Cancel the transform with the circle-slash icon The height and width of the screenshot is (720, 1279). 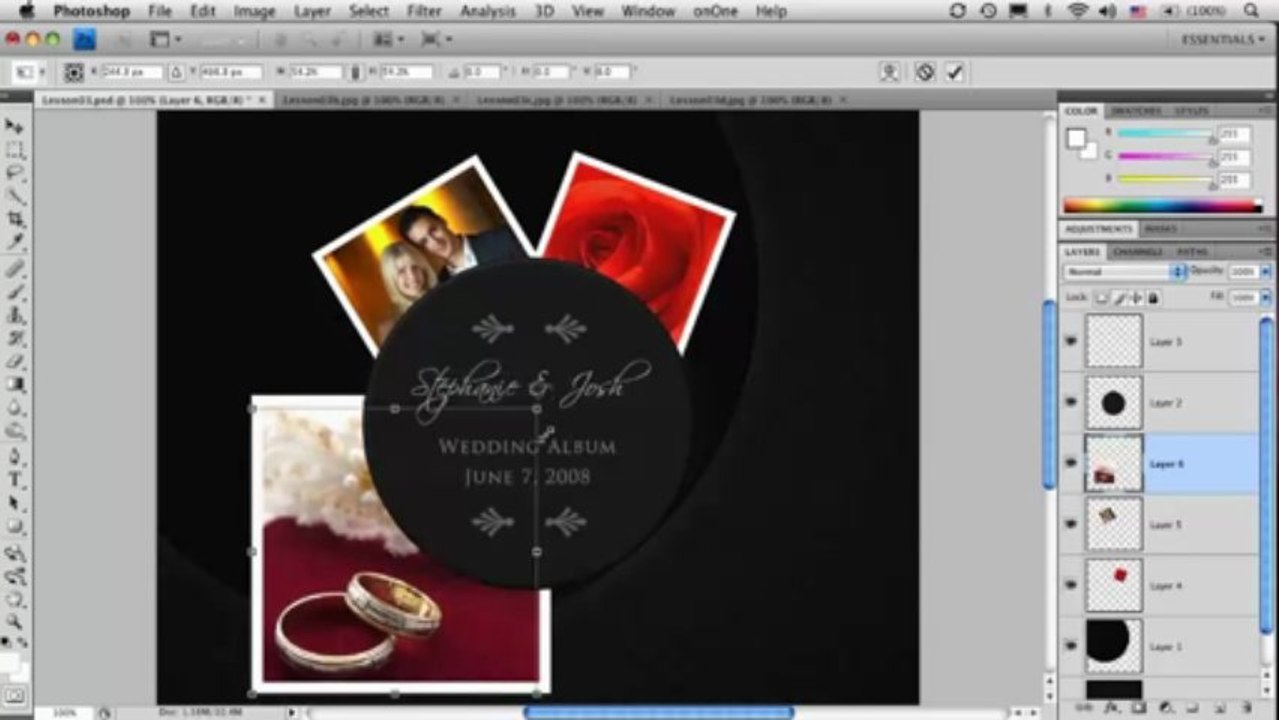click(924, 72)
